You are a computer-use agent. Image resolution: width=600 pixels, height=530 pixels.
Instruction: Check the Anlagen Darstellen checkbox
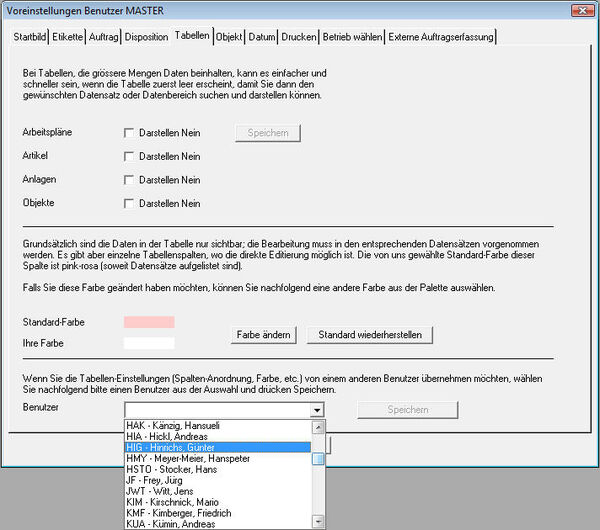129,180
